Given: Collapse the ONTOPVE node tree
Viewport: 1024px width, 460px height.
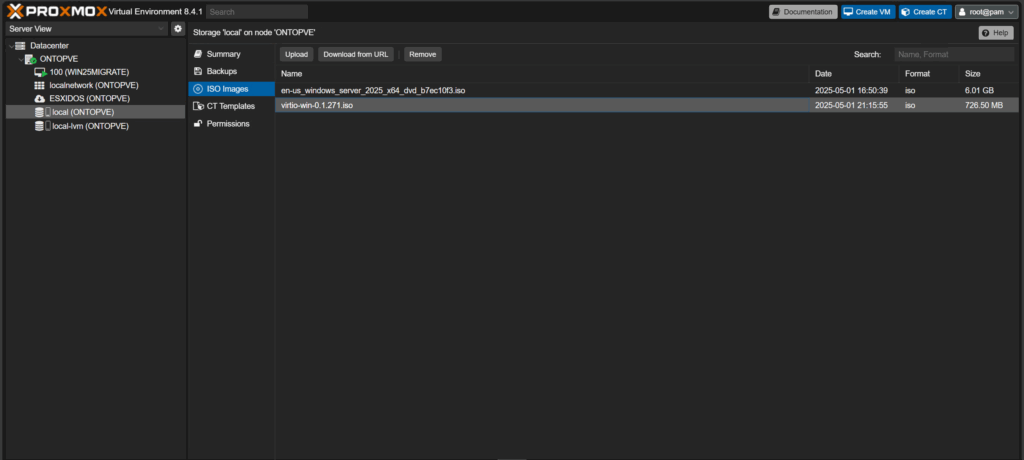Looking at the screenshot, I should coord(21,59).
